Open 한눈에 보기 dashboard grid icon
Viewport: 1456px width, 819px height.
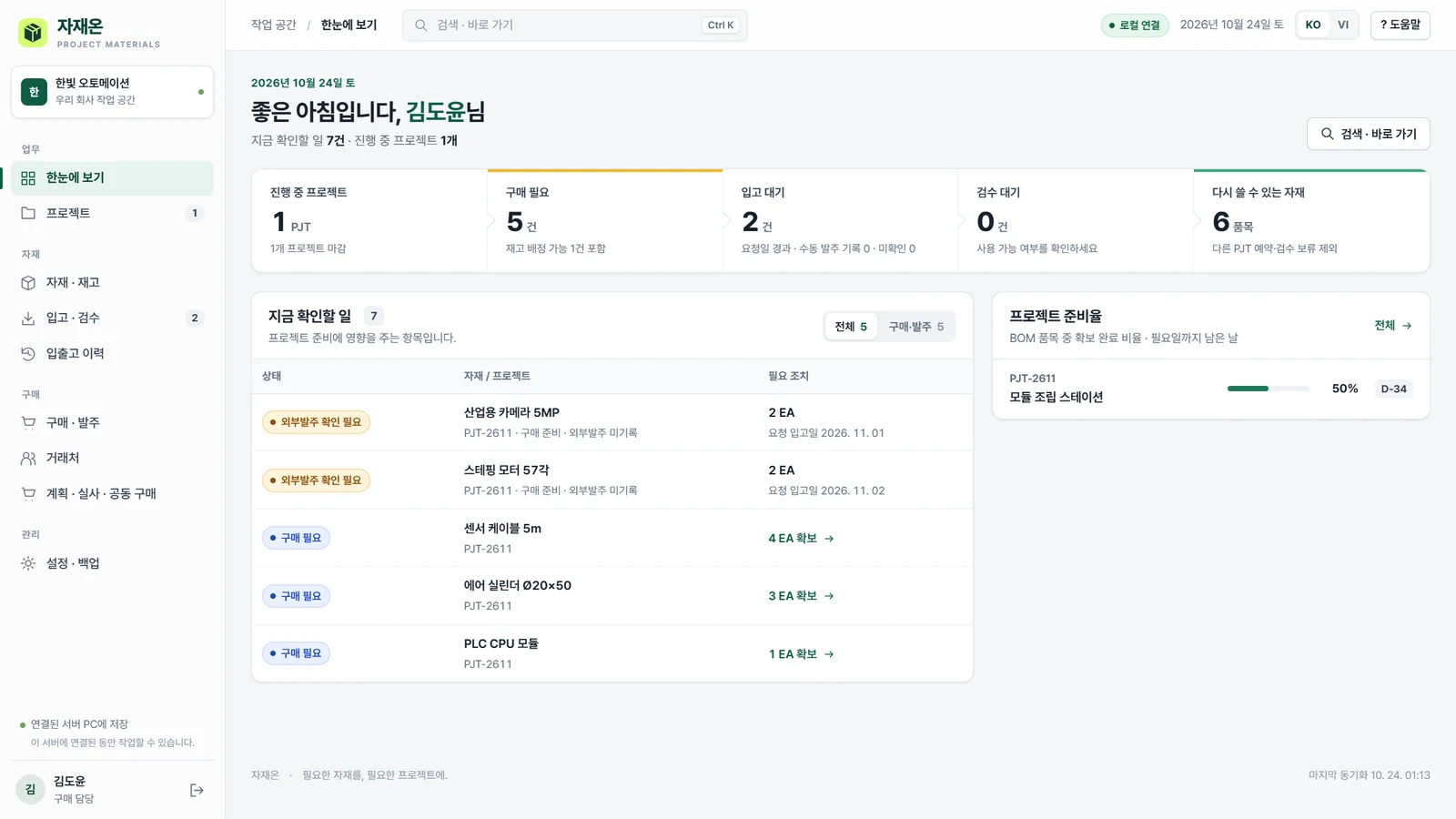tap(28, 178)
